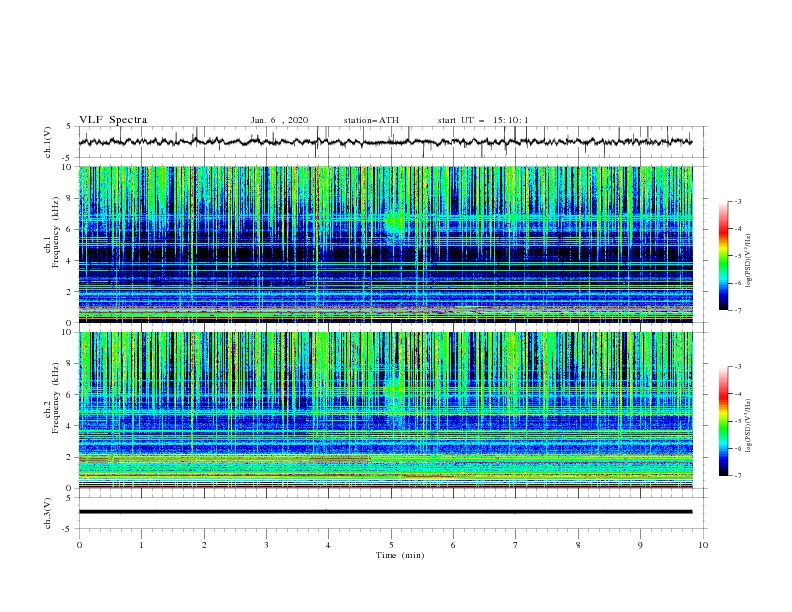Click the "VLF Spectra" title text
792x612 pixels.
point(113,120)
